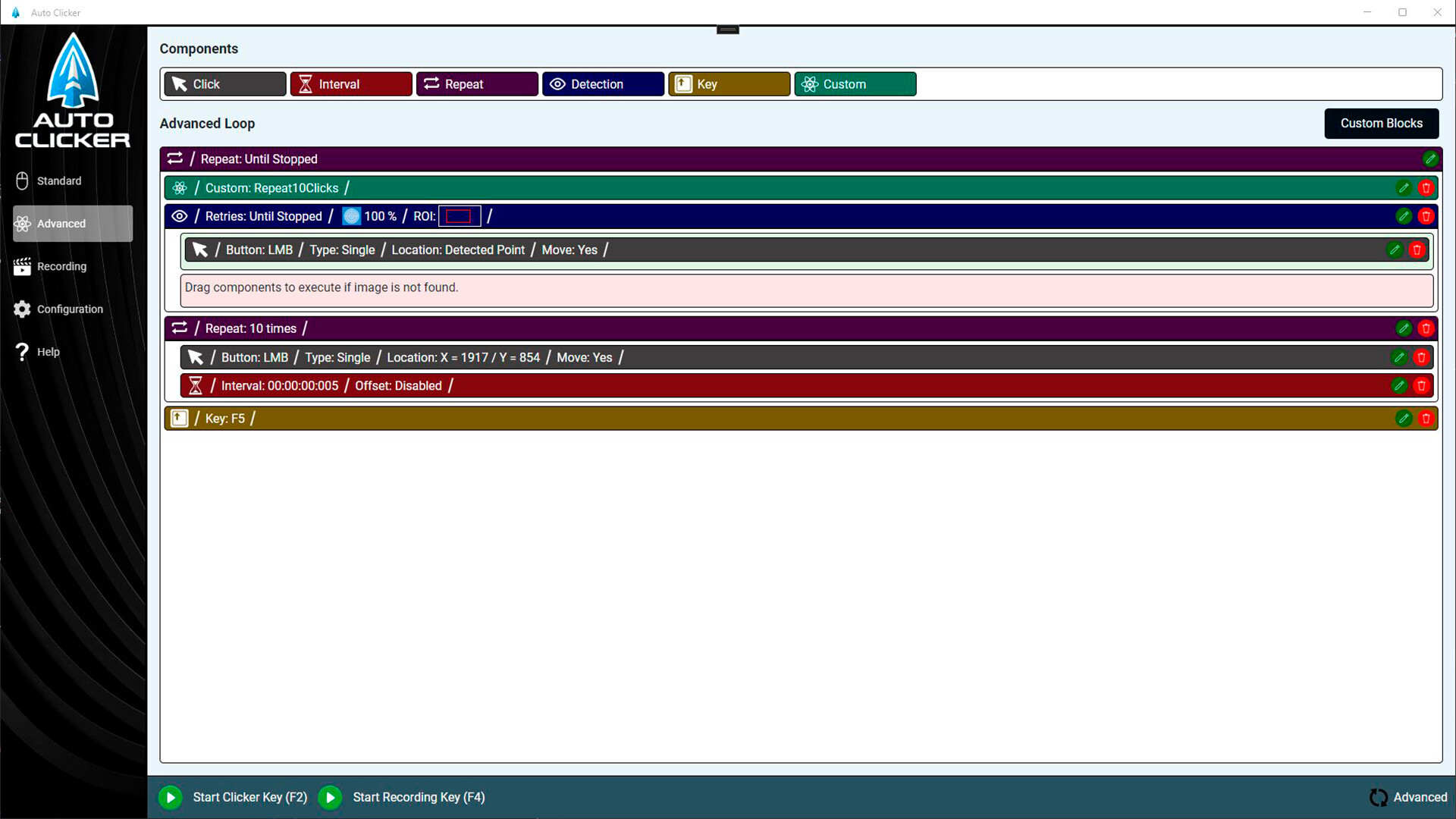The image size is (1456, 819).
Task: Select the Interval component block
Action: click(x=351, y=84)
